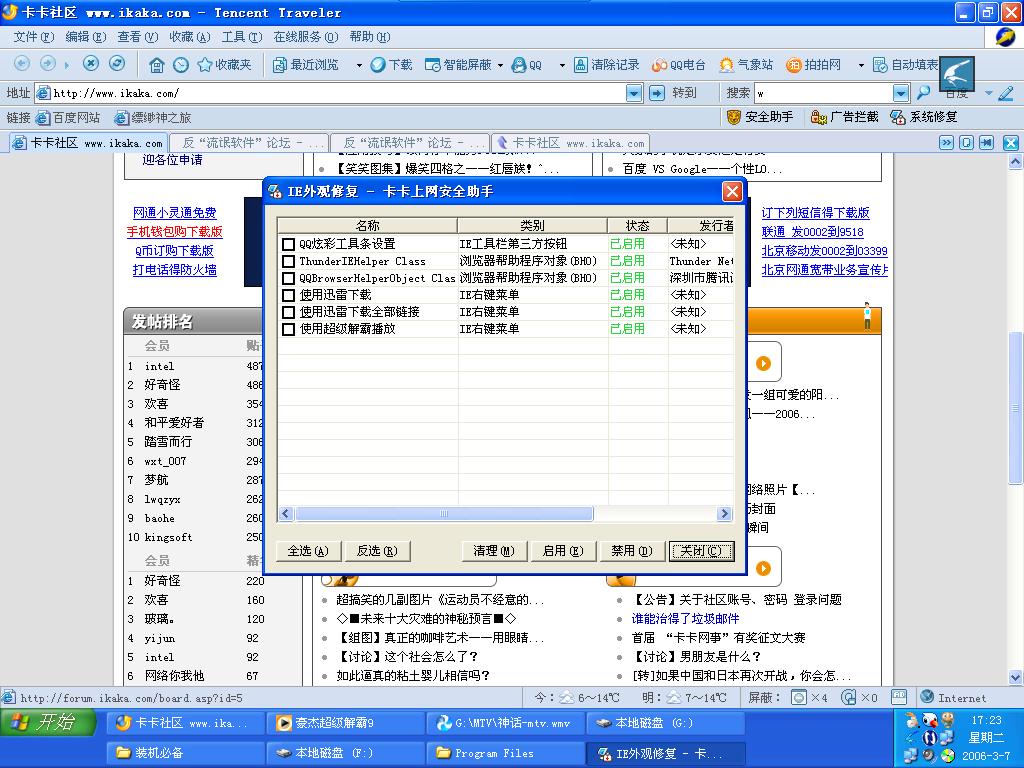
Task: Open the address bar dropdown arrow
Action: click(634, 93)
